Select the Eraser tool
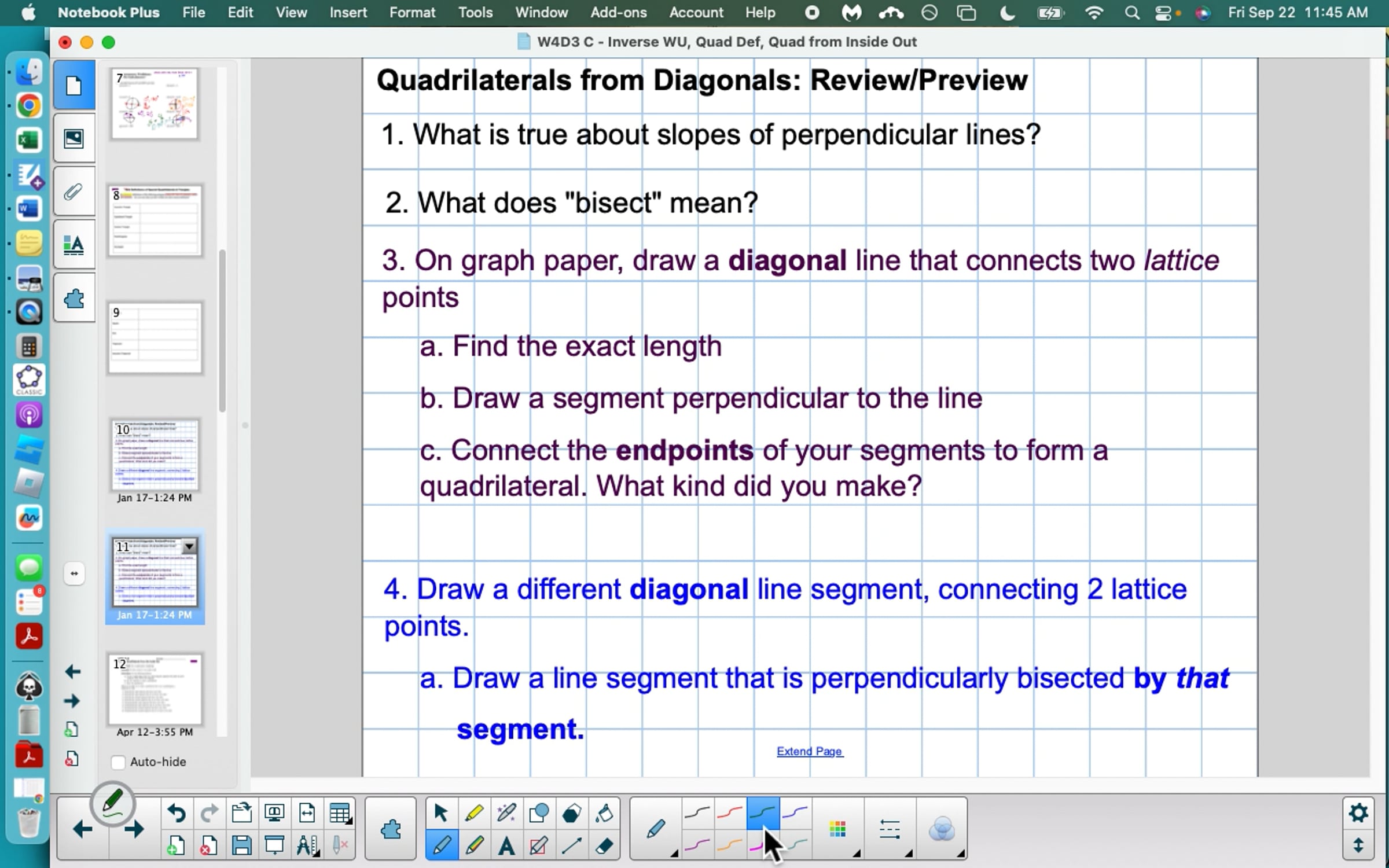 (604, 846)
